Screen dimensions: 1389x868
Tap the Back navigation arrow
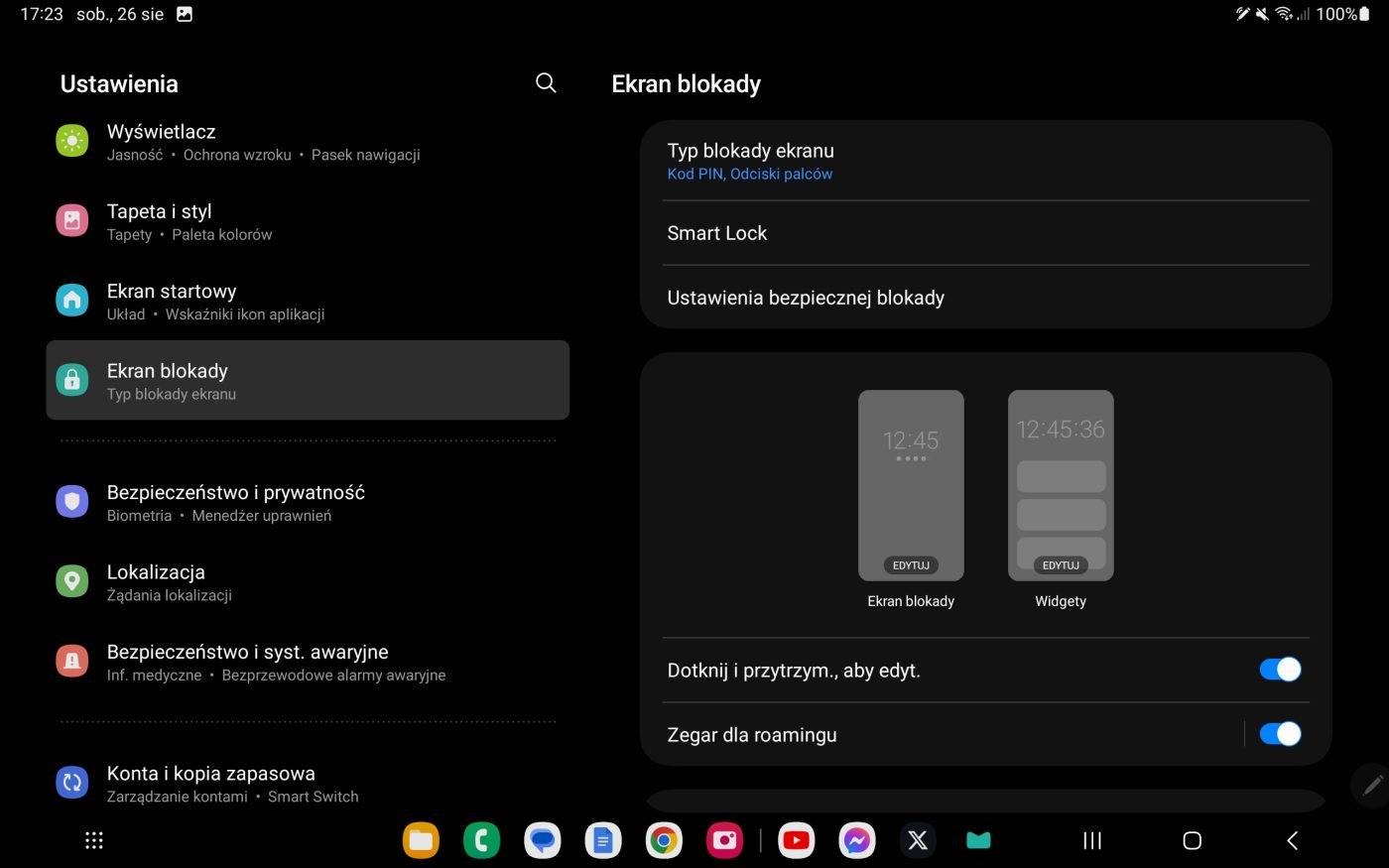tap(1292, 841)
